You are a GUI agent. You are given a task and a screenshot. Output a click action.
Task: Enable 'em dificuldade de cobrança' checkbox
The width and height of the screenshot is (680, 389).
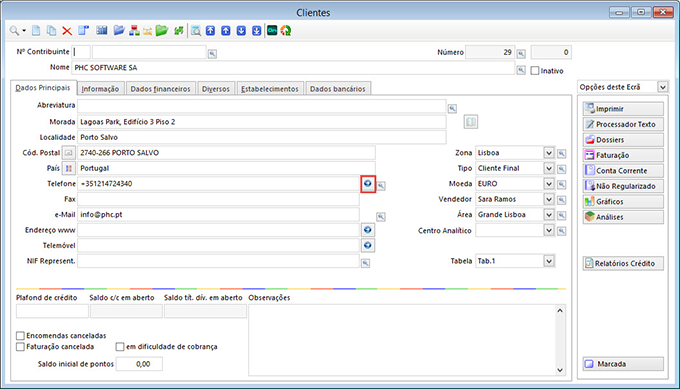[x=120, y=347]
